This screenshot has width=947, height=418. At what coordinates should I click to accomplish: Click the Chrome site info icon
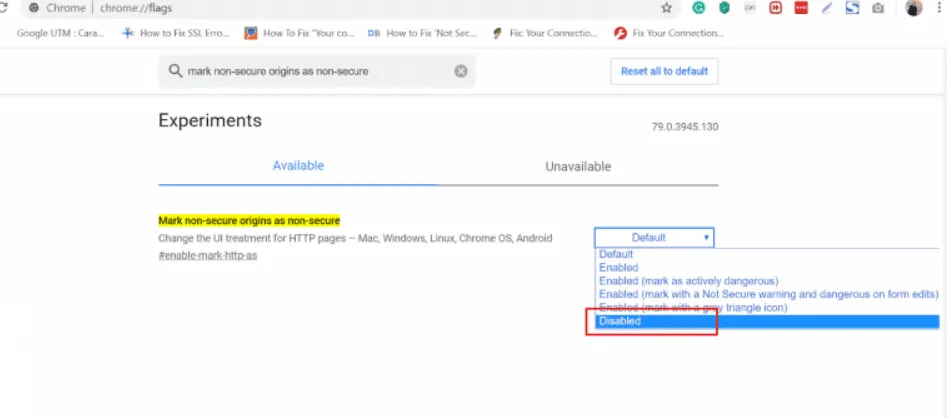pyautogui.click(x=34, y=8)
